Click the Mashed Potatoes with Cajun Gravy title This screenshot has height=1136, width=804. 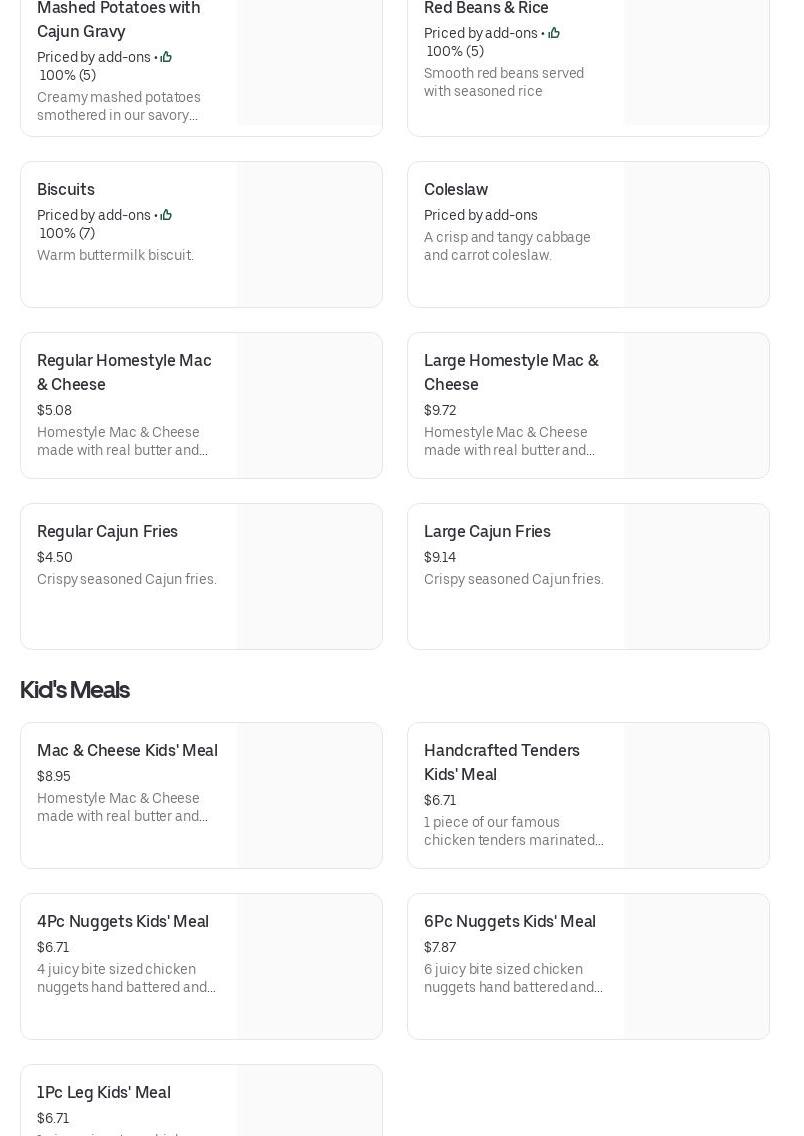[x=118, y=19]
